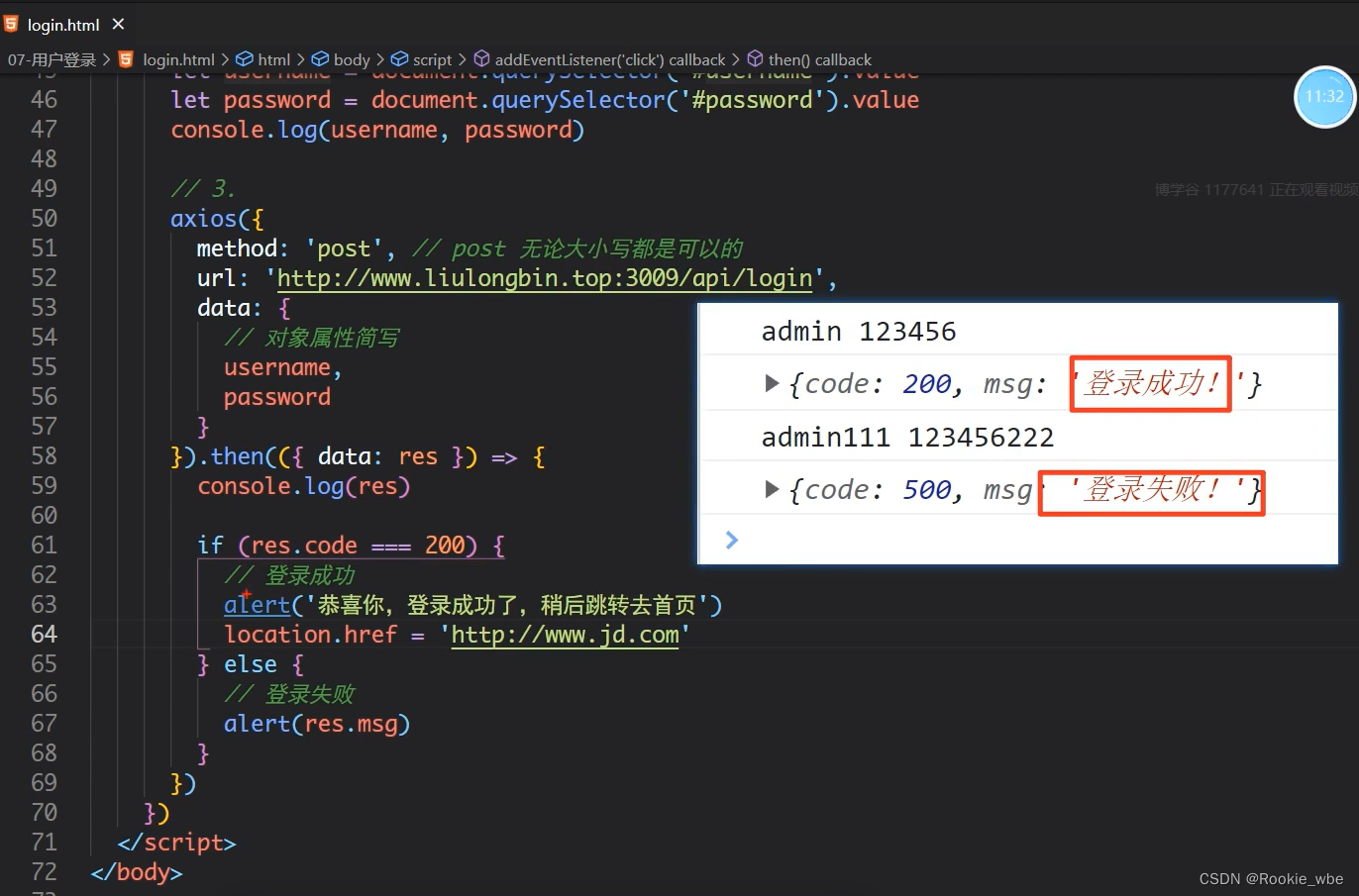This screenshot has height=896, width=1359.
Task: Select the then() callback breadcrumb
Action: click(x=820, y=60)
